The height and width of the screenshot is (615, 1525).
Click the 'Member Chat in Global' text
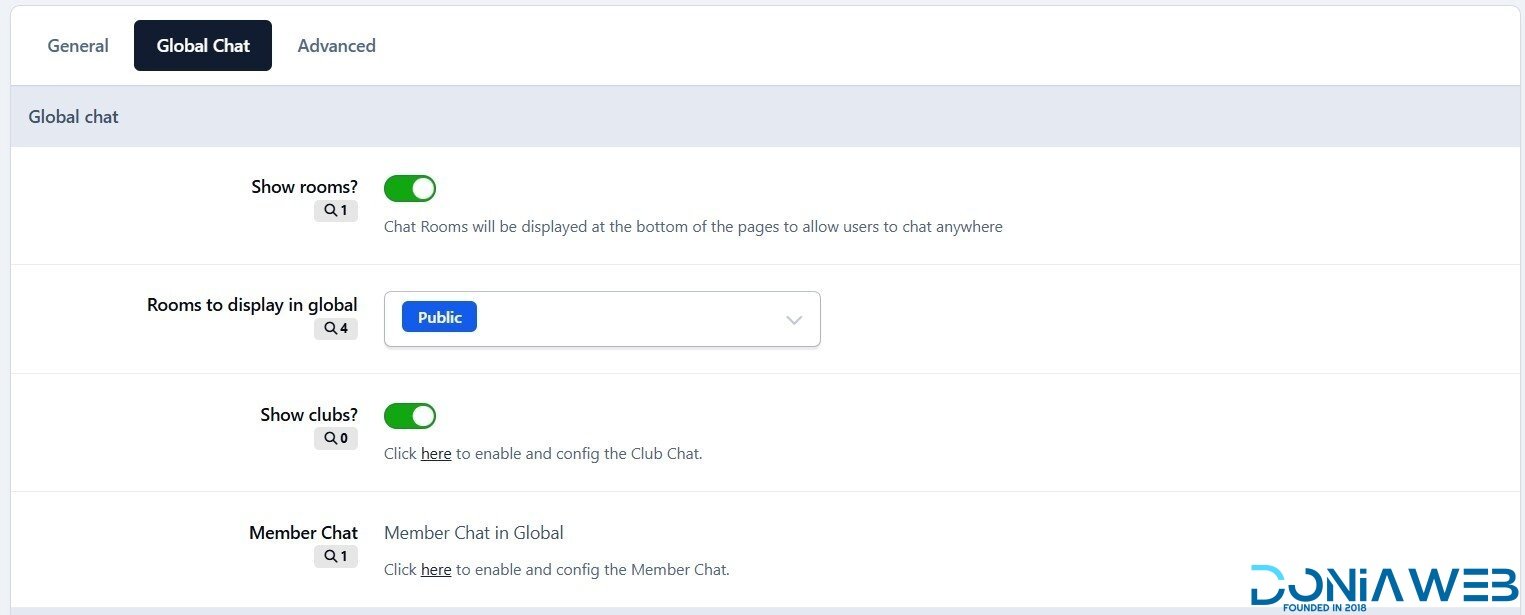pyautogui.click(x=474, y=533)
